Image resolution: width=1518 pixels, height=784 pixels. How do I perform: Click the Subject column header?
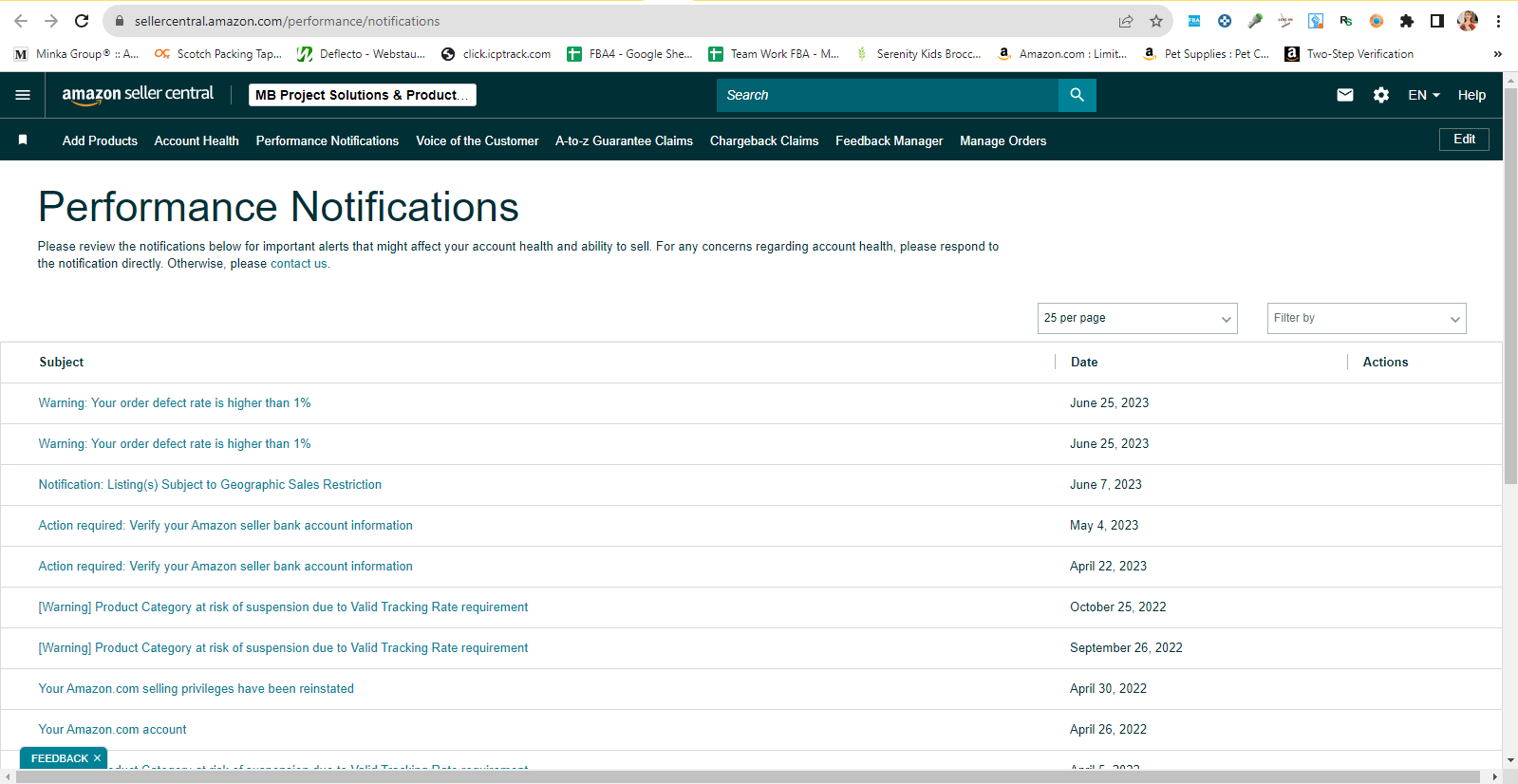[62, 363]
